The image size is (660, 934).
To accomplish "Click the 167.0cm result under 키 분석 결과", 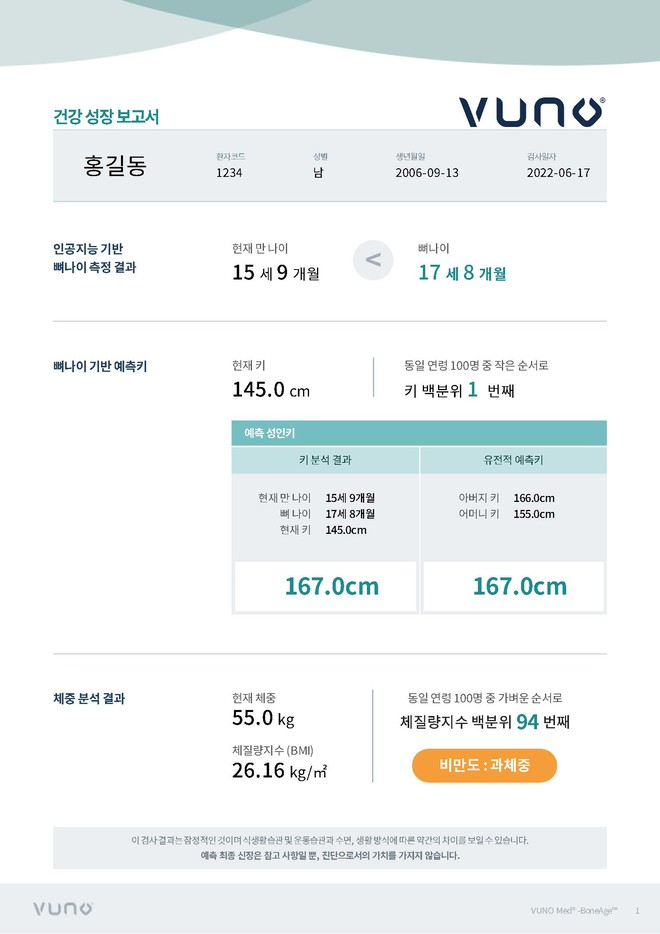I will pos(331,587).
